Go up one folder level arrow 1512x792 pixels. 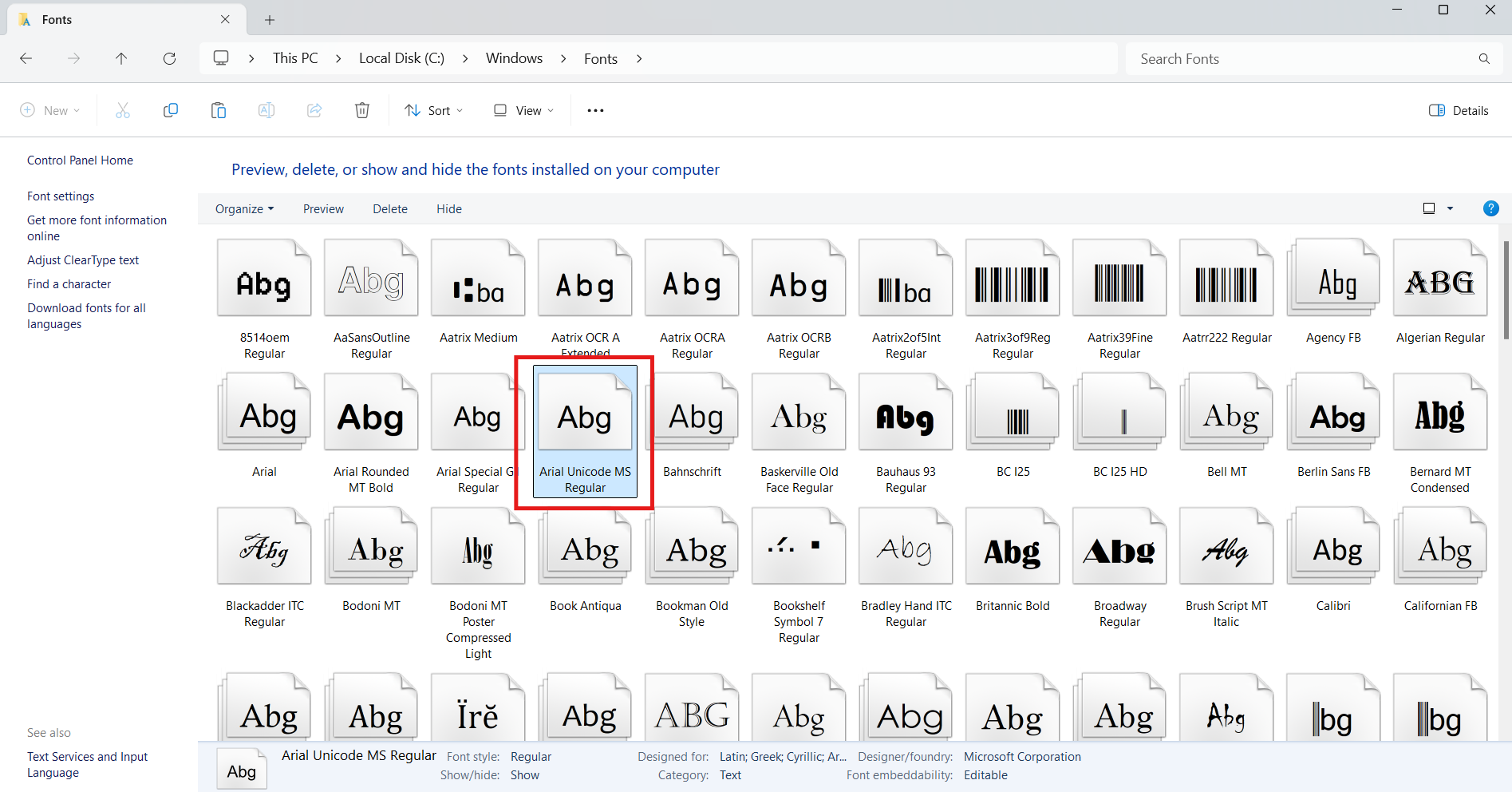tap(121, 58)
